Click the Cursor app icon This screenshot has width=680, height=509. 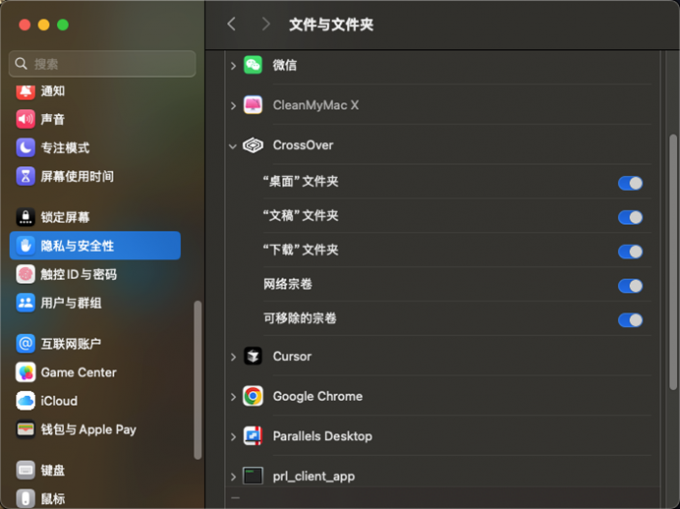coord(253,356)
